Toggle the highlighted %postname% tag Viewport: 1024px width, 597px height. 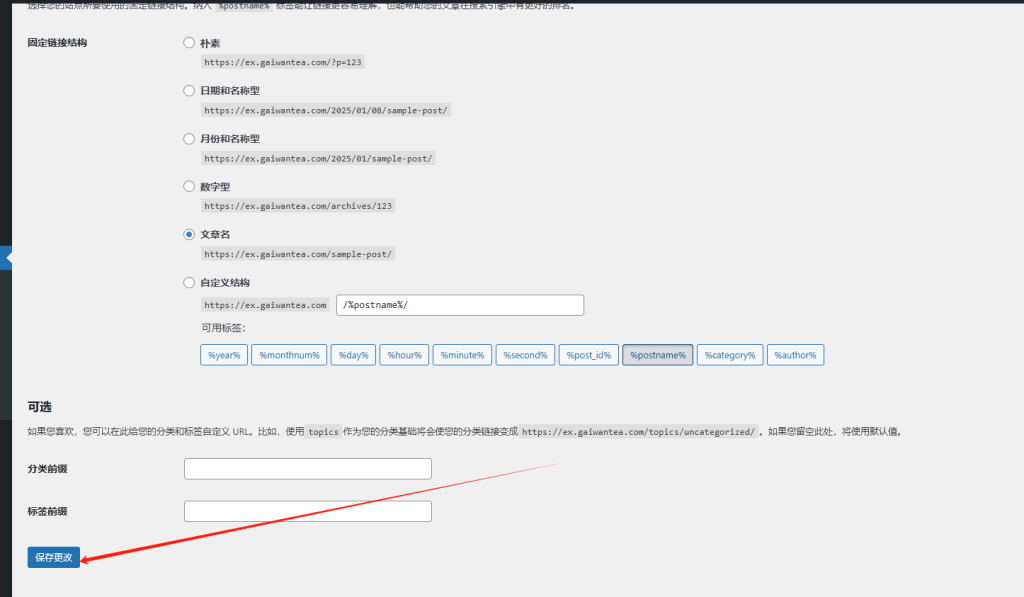[657, 355]
